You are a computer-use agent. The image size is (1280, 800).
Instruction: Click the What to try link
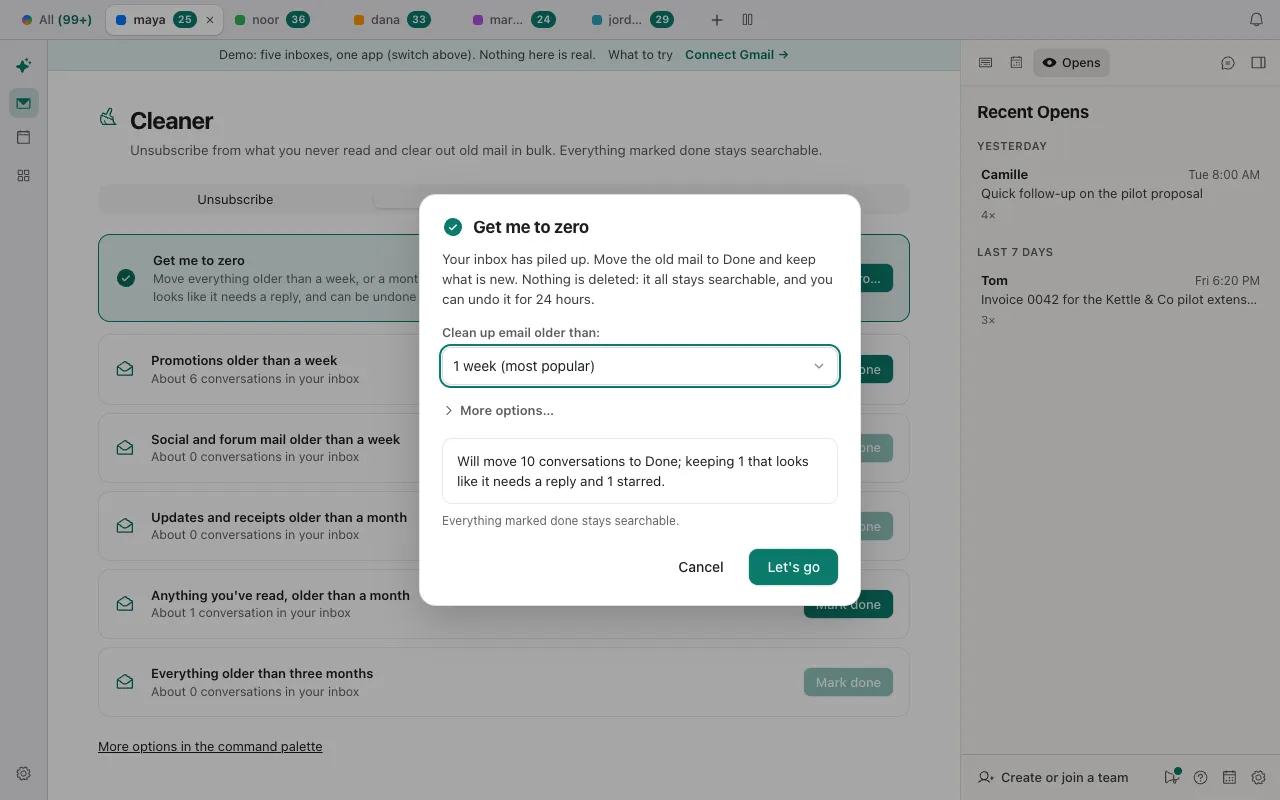[640, 55]
